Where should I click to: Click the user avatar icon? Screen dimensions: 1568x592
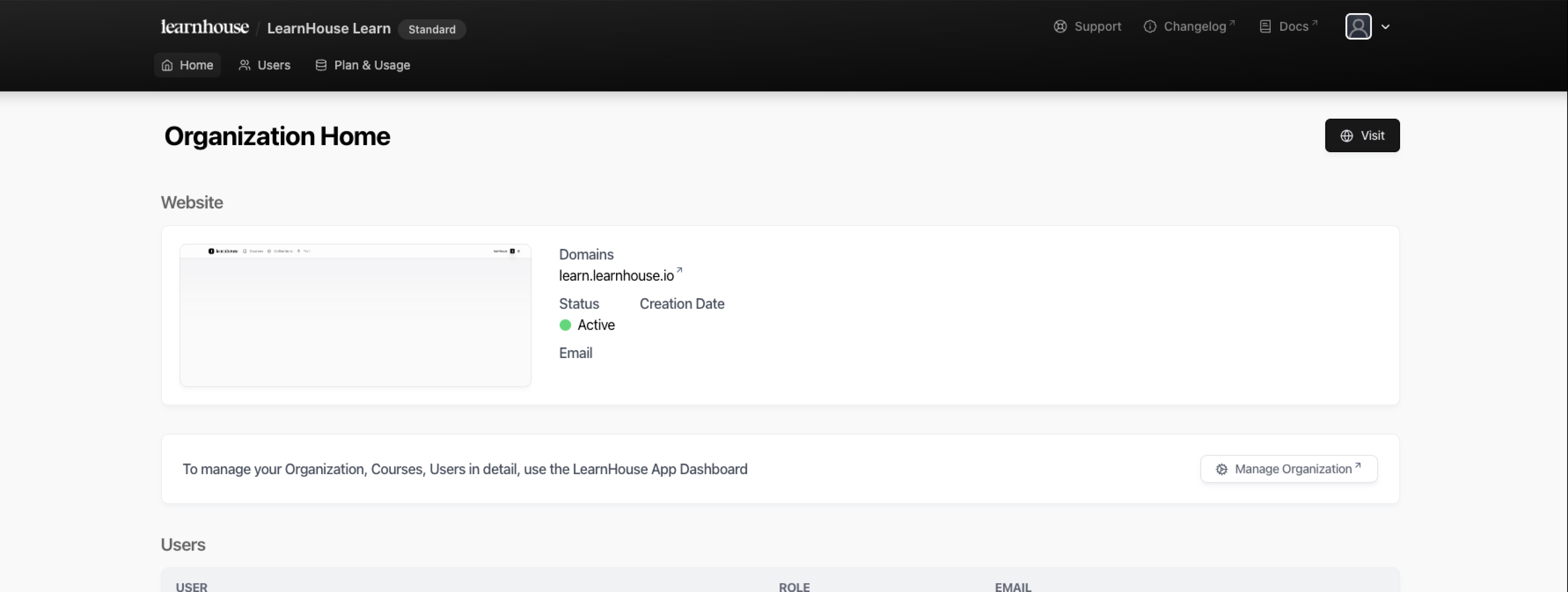tap(1358, 27)
